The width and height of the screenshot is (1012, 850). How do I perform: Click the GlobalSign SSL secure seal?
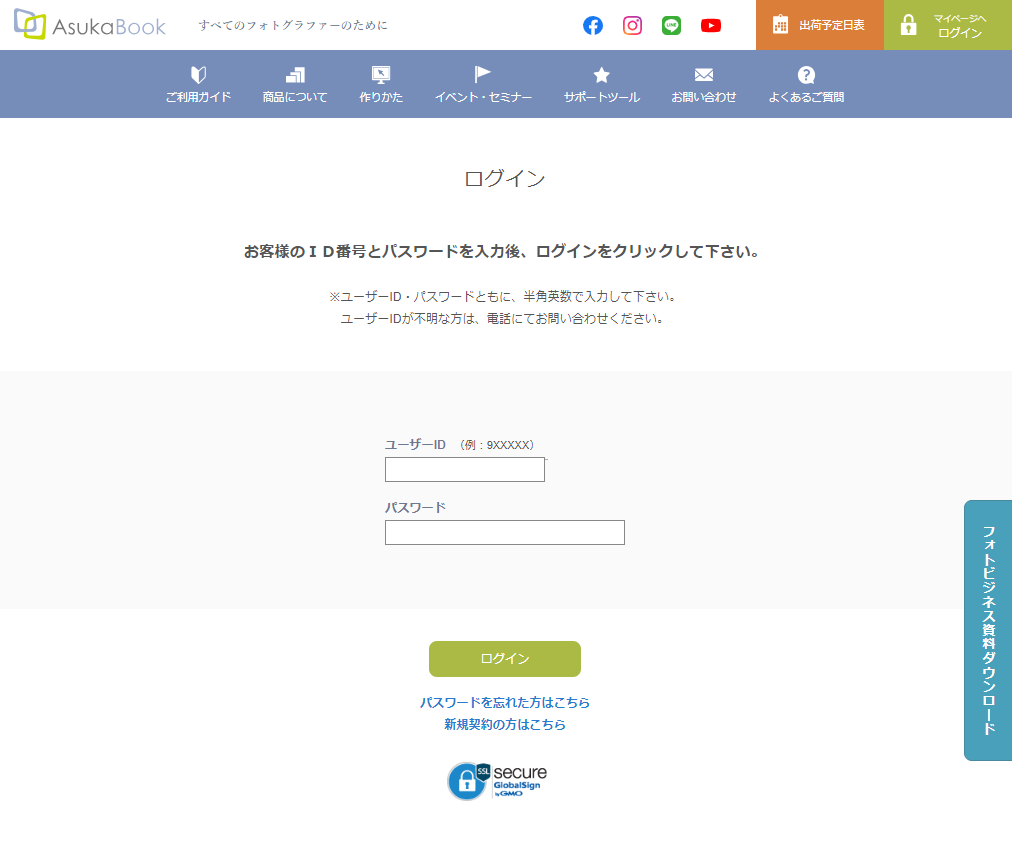click(x=497, y=780)
